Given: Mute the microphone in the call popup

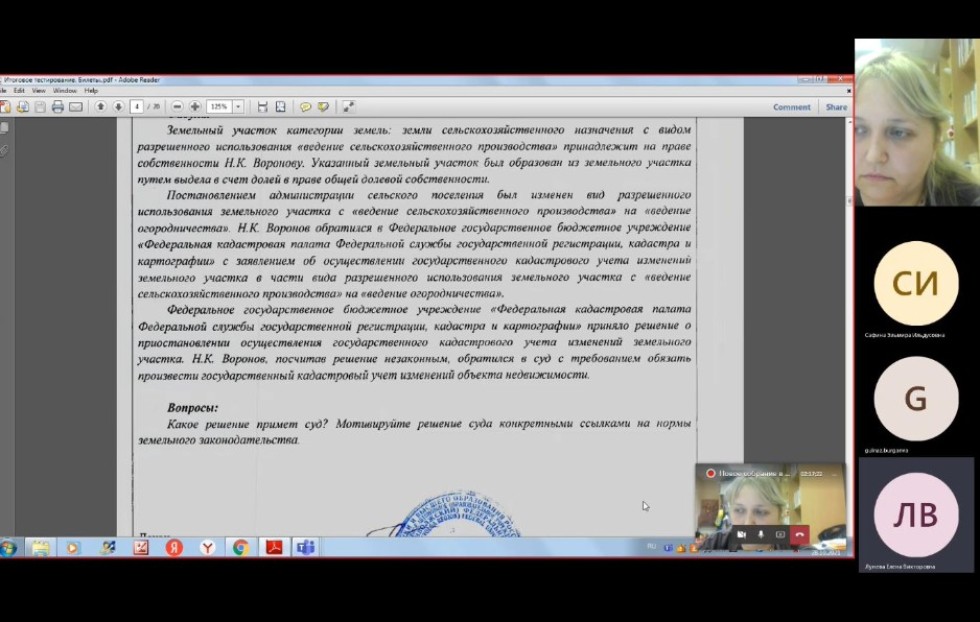Looking at the screenshot, I should (x=761, y=535).
